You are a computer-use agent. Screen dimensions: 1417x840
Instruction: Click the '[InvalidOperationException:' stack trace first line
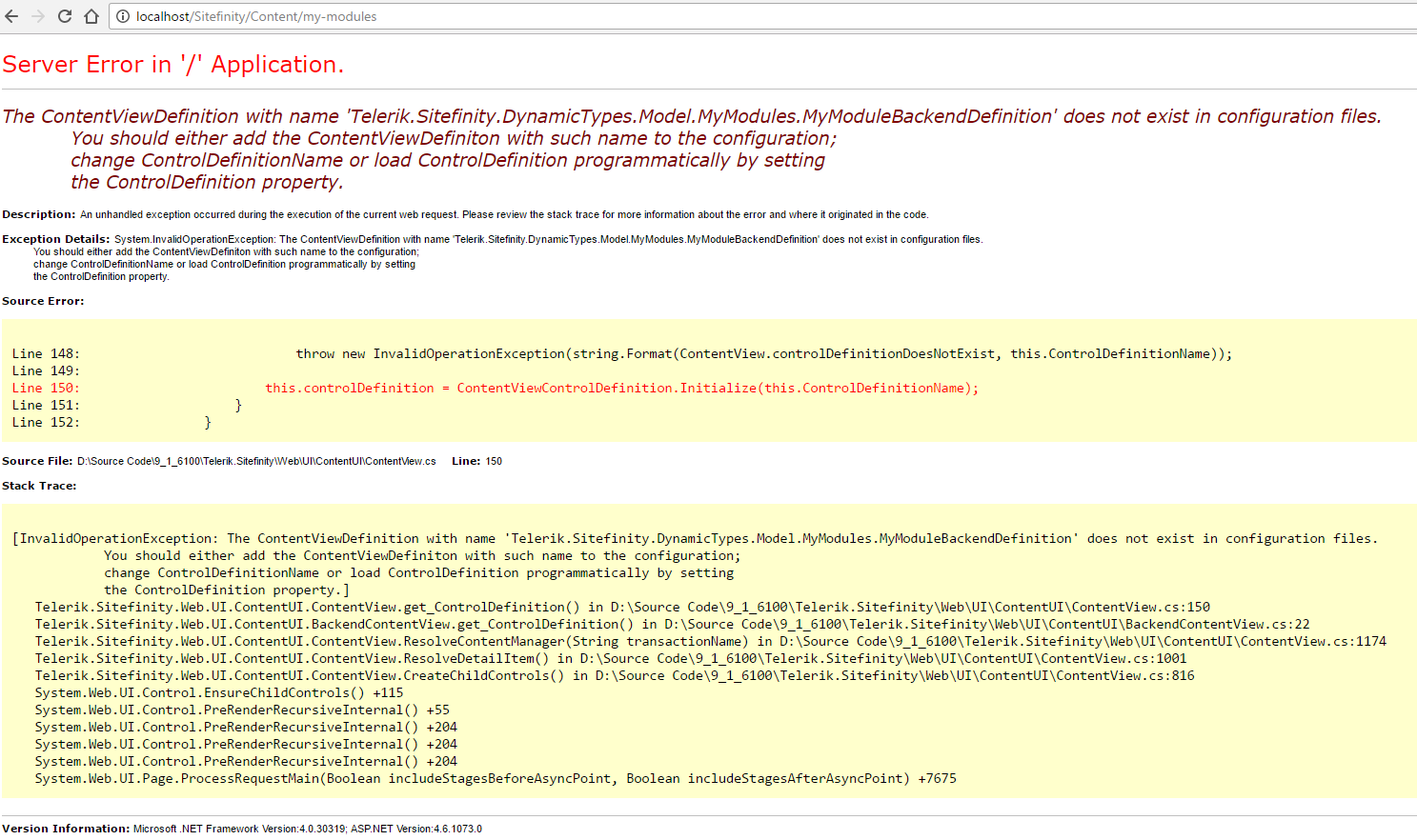point(695,538)
